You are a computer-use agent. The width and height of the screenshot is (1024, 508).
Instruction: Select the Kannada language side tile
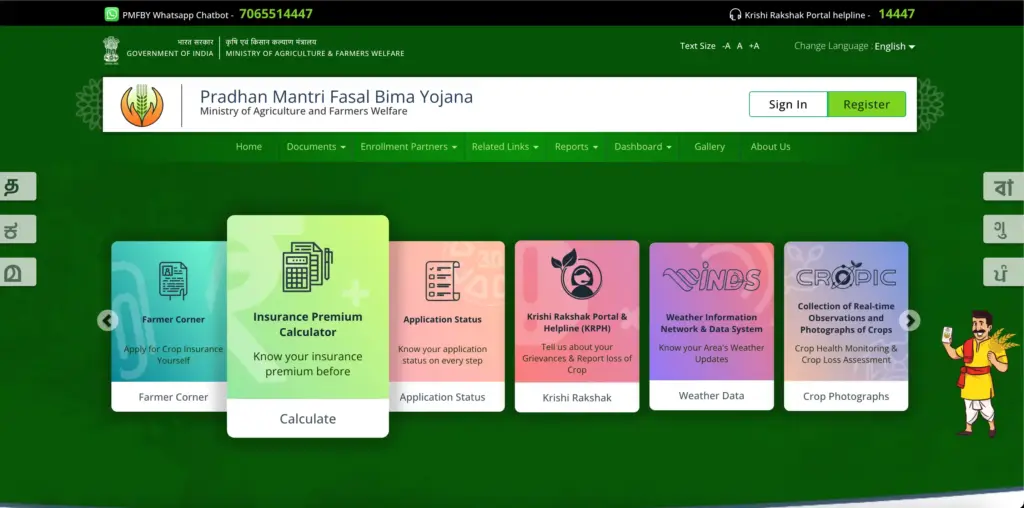[18, 229]
